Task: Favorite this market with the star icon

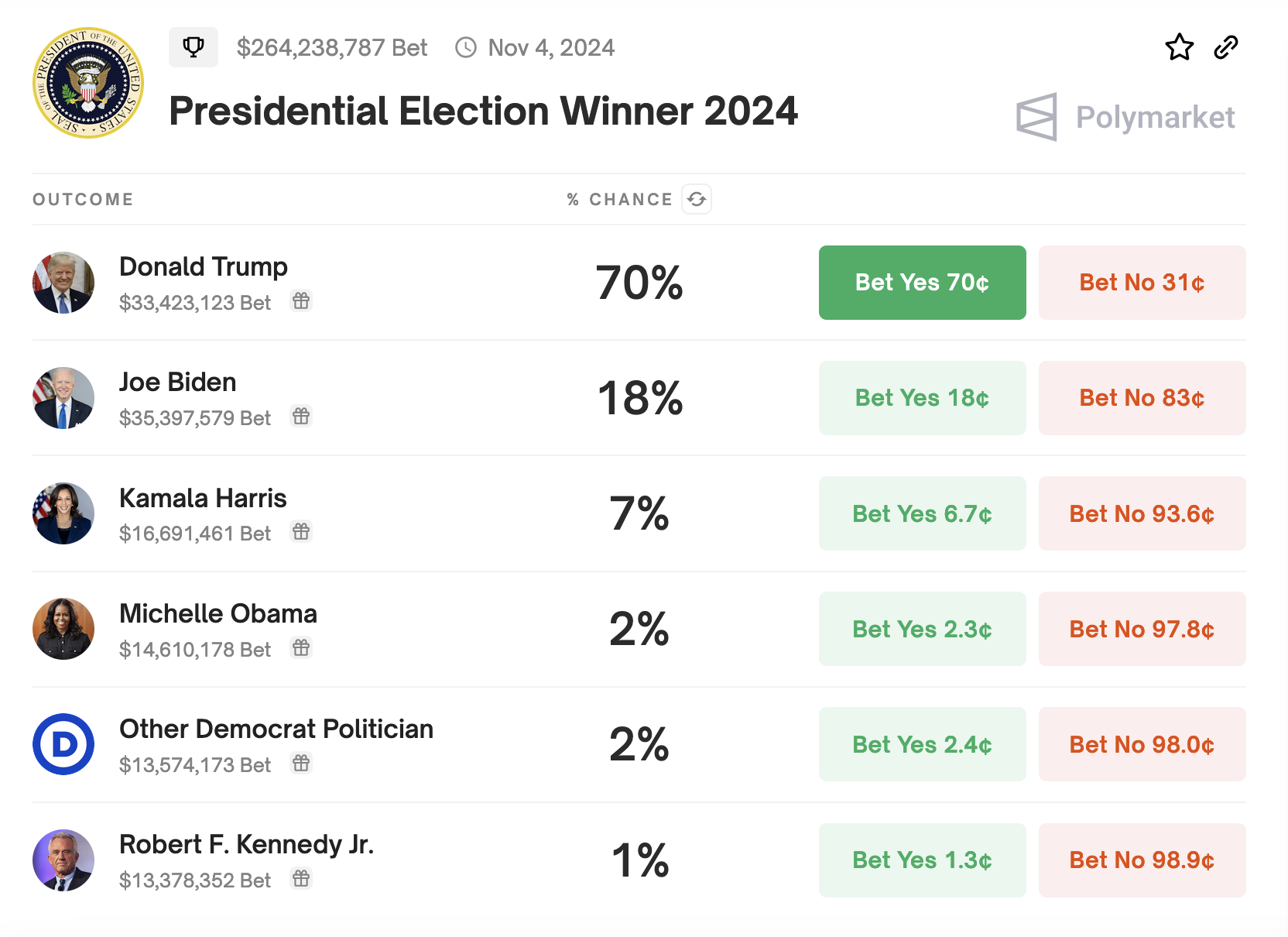Action: tap(1179, 47)
